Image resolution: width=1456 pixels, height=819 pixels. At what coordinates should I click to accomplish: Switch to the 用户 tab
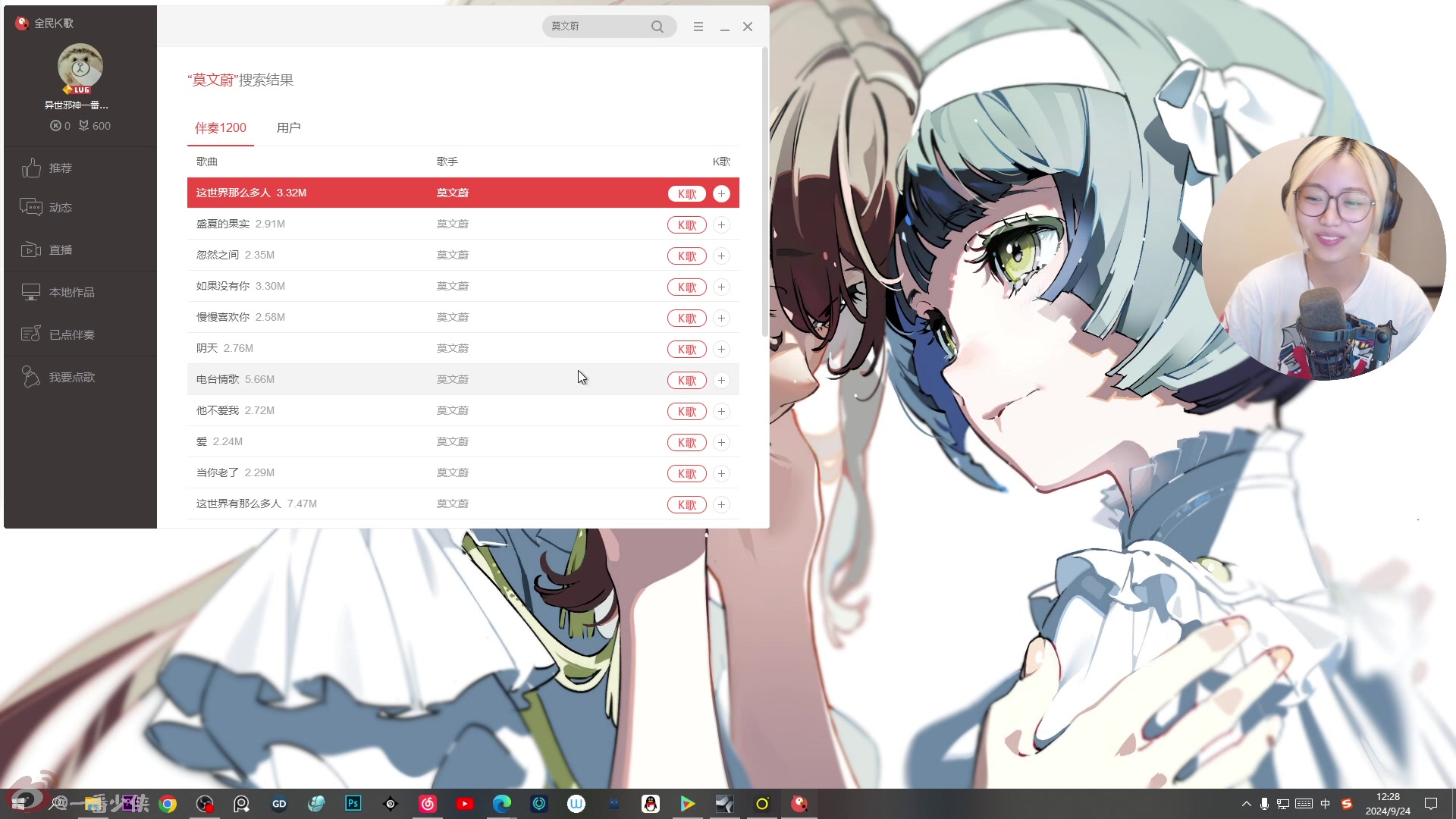[x=289, y=128]
